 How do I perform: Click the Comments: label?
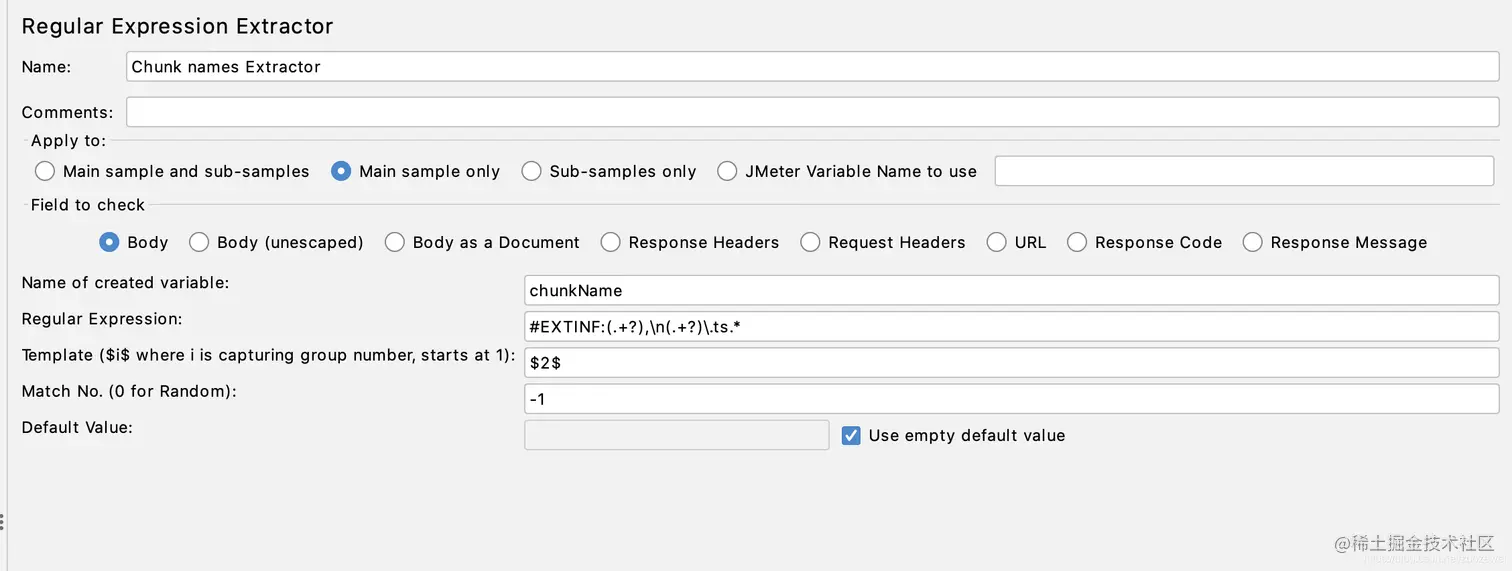pos(68,113)
